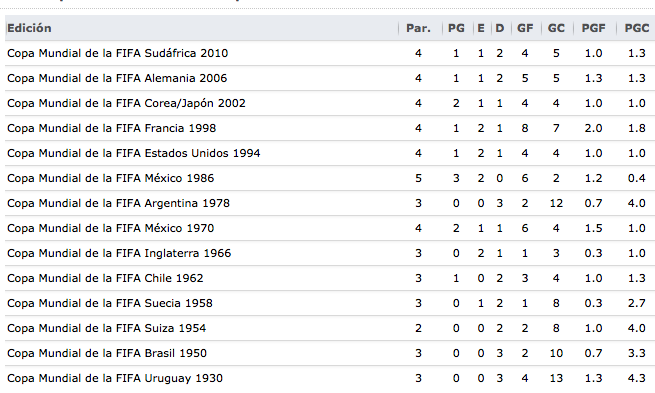The width and height of the screenshot is (655, 393).
Task: Click the Par. column header
Action: 418,28
